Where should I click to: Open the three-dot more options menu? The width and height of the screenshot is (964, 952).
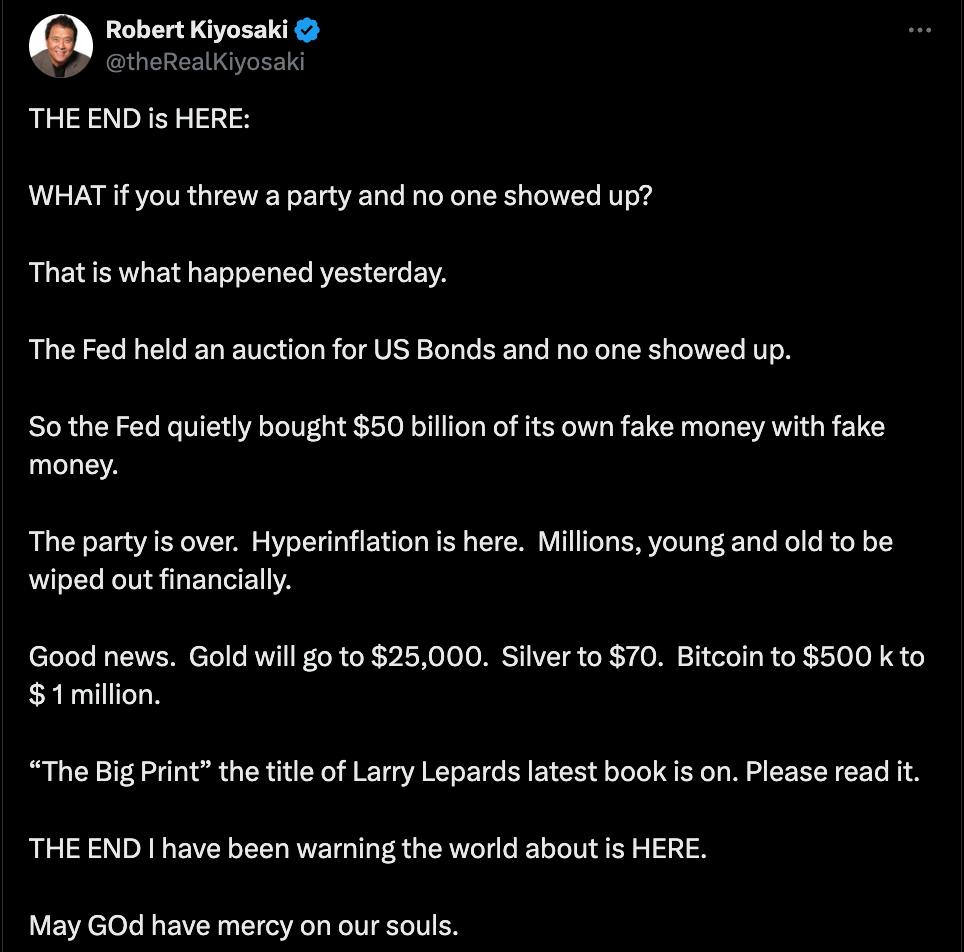919,31
